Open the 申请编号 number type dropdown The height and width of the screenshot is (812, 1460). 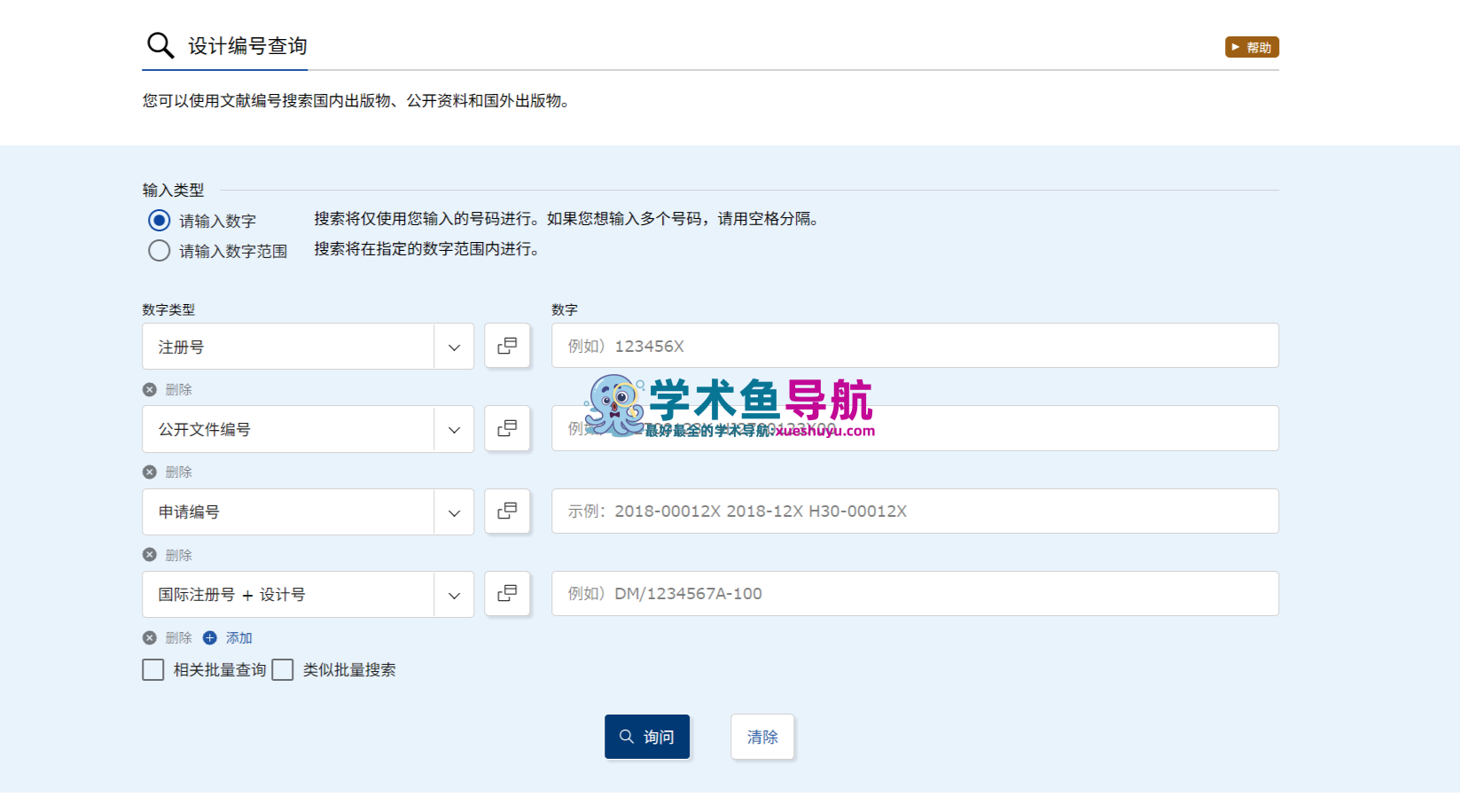pos(308,511)
